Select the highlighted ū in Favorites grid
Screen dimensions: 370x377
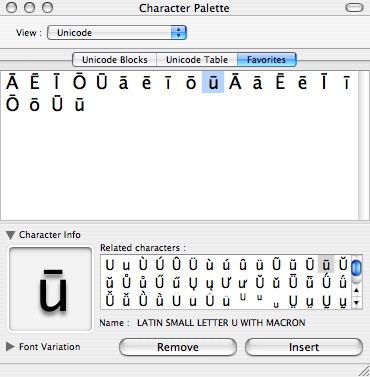213,82
